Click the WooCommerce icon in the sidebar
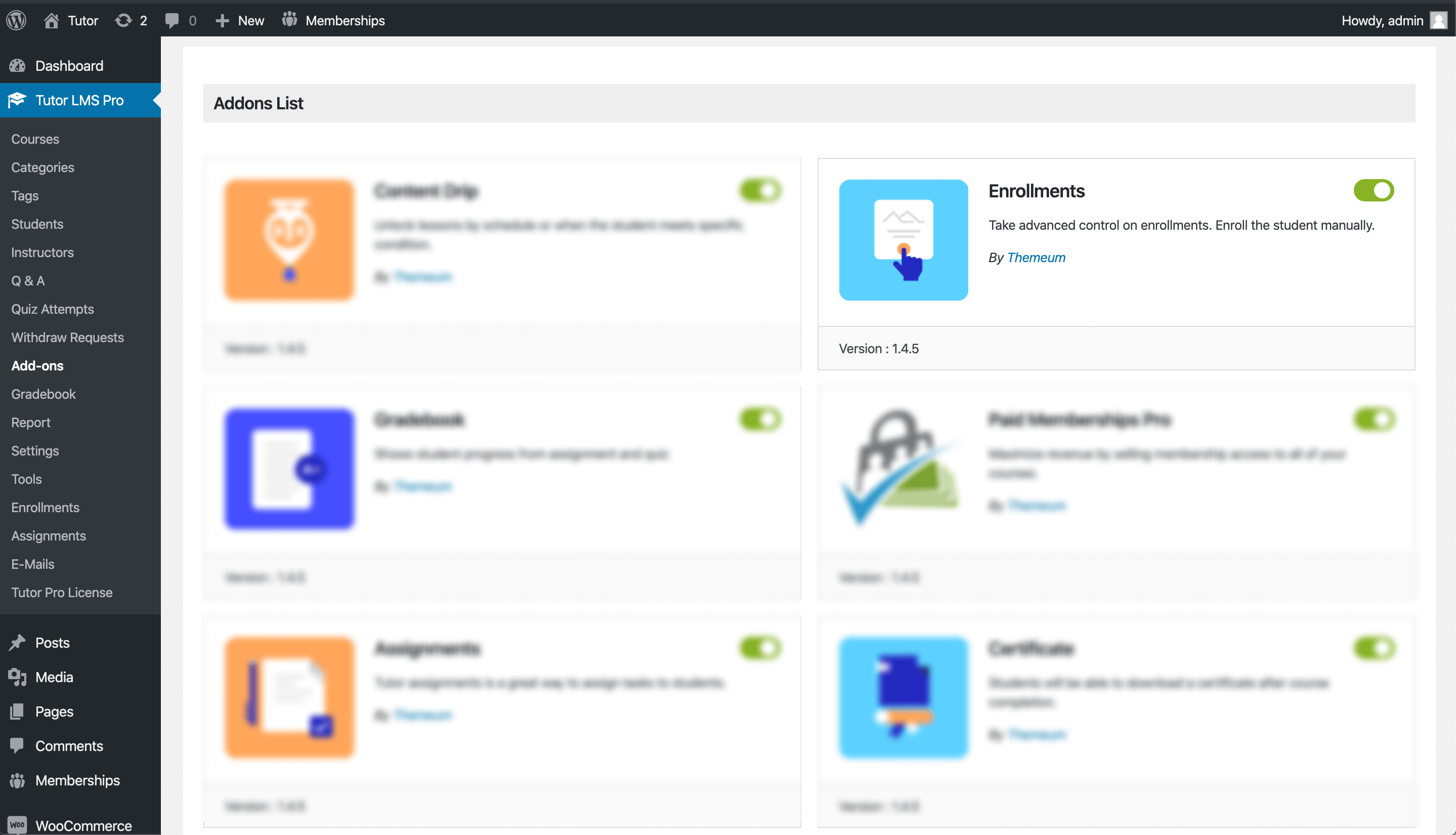This screenshot has width=1456, height=835. pos(17,825)
